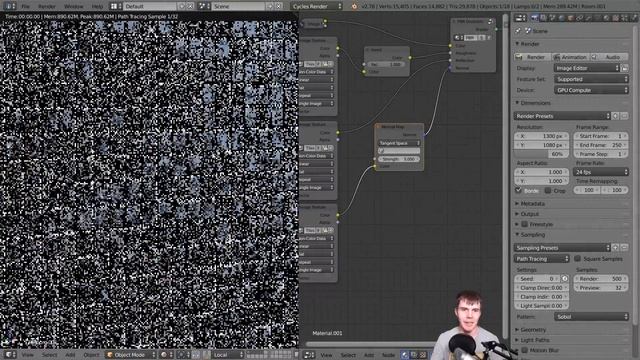Delete the current scene with X button
The image size is (640, 360).
pyautogui.click(x=278, y=7)
